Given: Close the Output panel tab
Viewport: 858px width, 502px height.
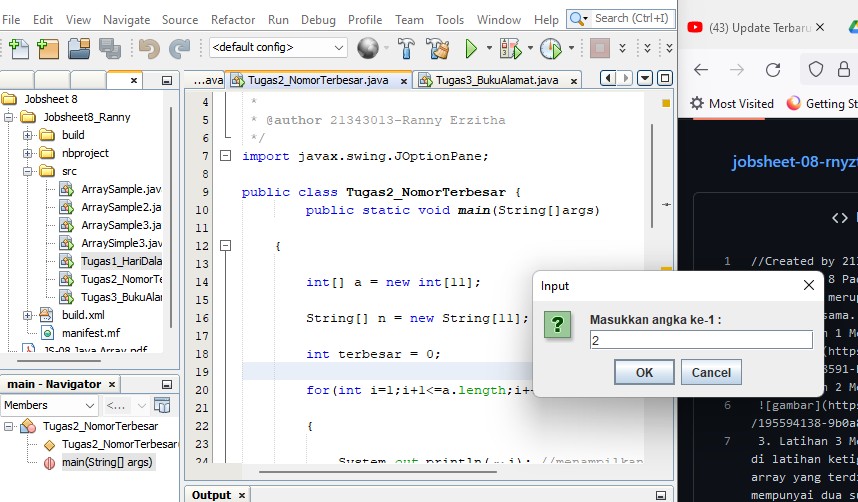Looking at the screenshot, I should (x=242, y=495).
